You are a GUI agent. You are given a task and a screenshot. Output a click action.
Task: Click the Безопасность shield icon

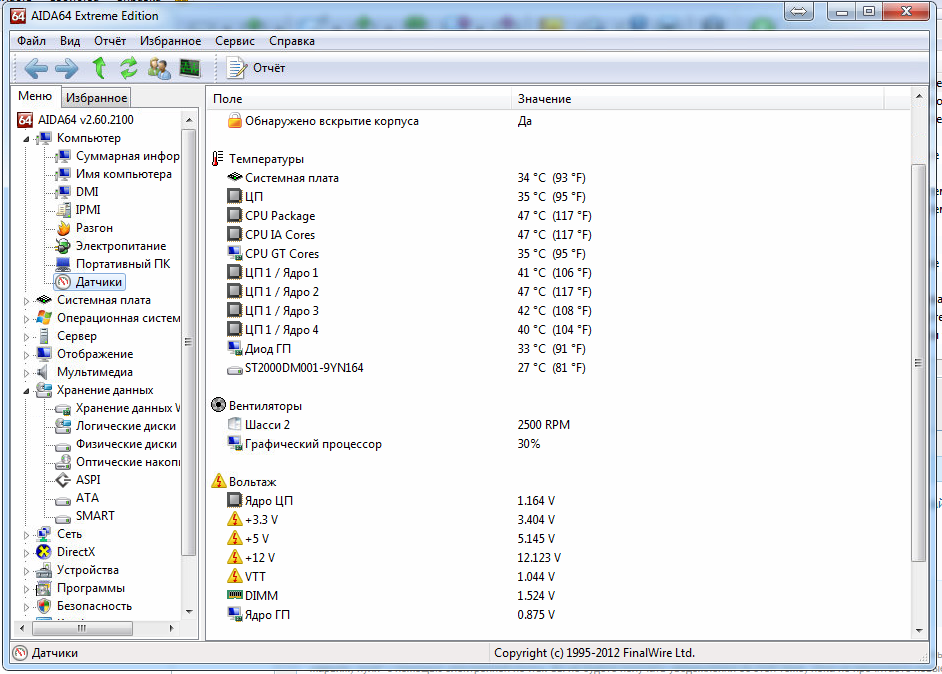pyautogui.click(x=44, y=606)
